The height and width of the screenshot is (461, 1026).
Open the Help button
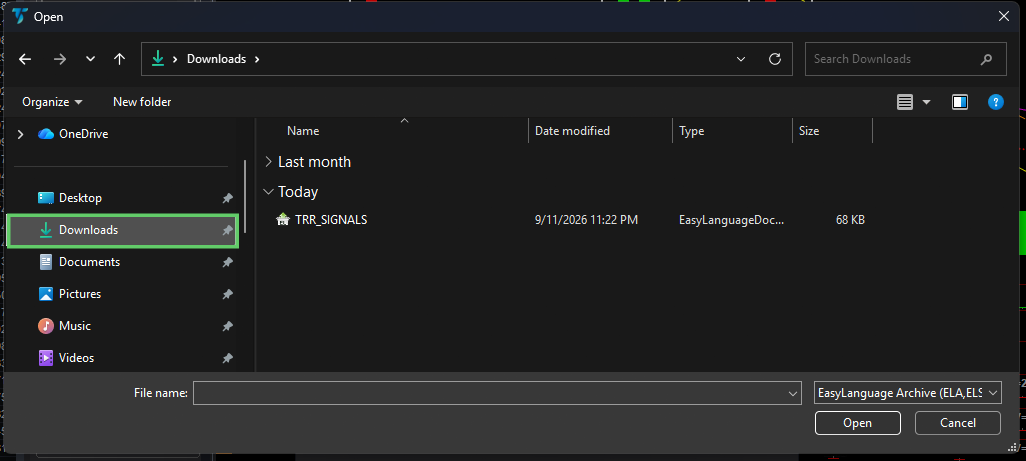click(x=995, y=102)
